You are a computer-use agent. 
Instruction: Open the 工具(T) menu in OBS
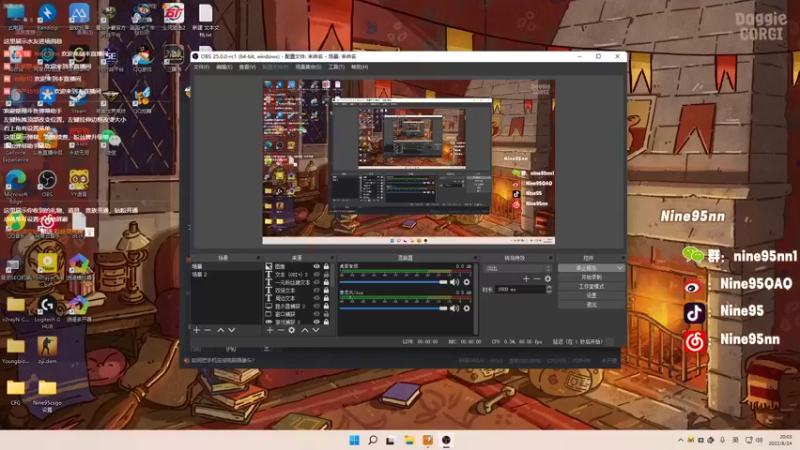(x=336, y=67)
